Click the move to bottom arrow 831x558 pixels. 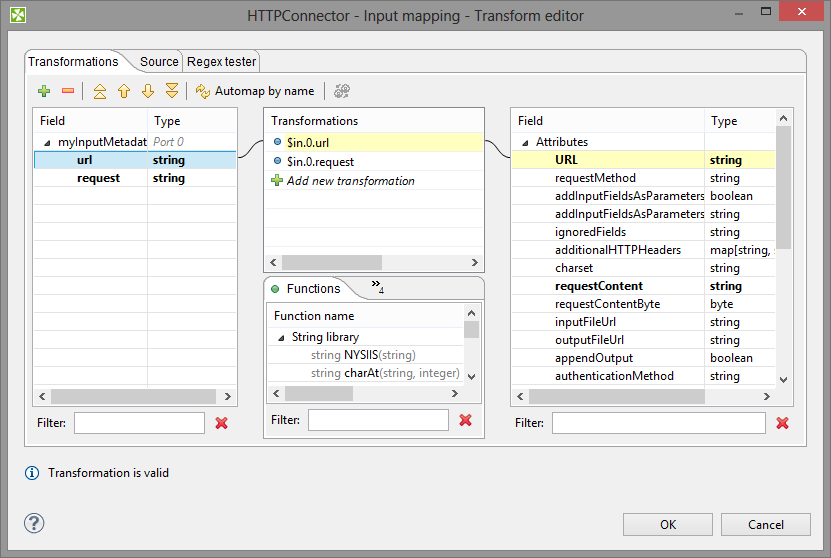pyautogui.click(x=172, y=91)
